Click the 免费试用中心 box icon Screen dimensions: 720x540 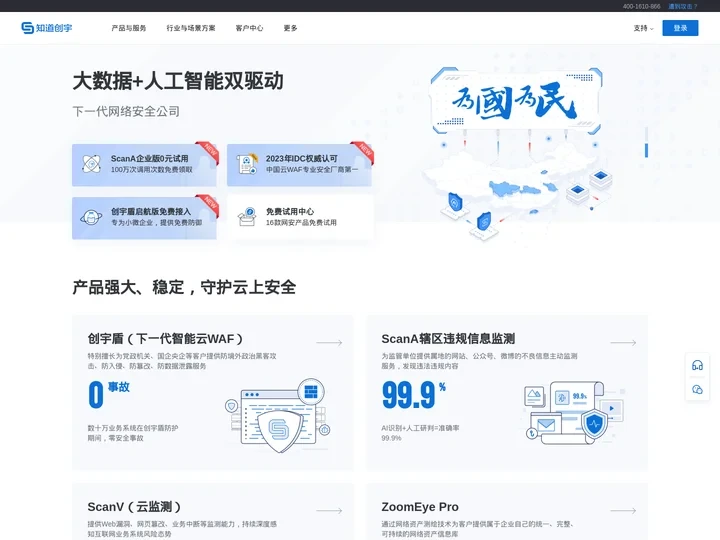tap(247, 217)
